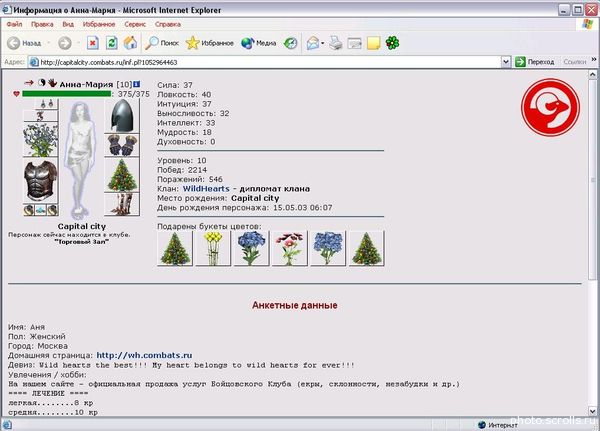Click the vertical scrollbar thumb

tap(593, 179)
